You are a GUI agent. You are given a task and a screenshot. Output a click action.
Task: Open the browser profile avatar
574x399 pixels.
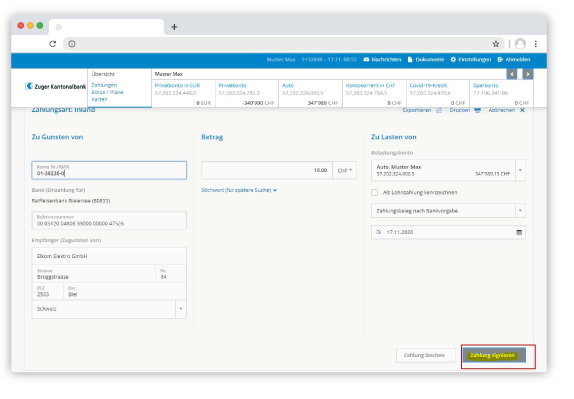click(520, 44)
